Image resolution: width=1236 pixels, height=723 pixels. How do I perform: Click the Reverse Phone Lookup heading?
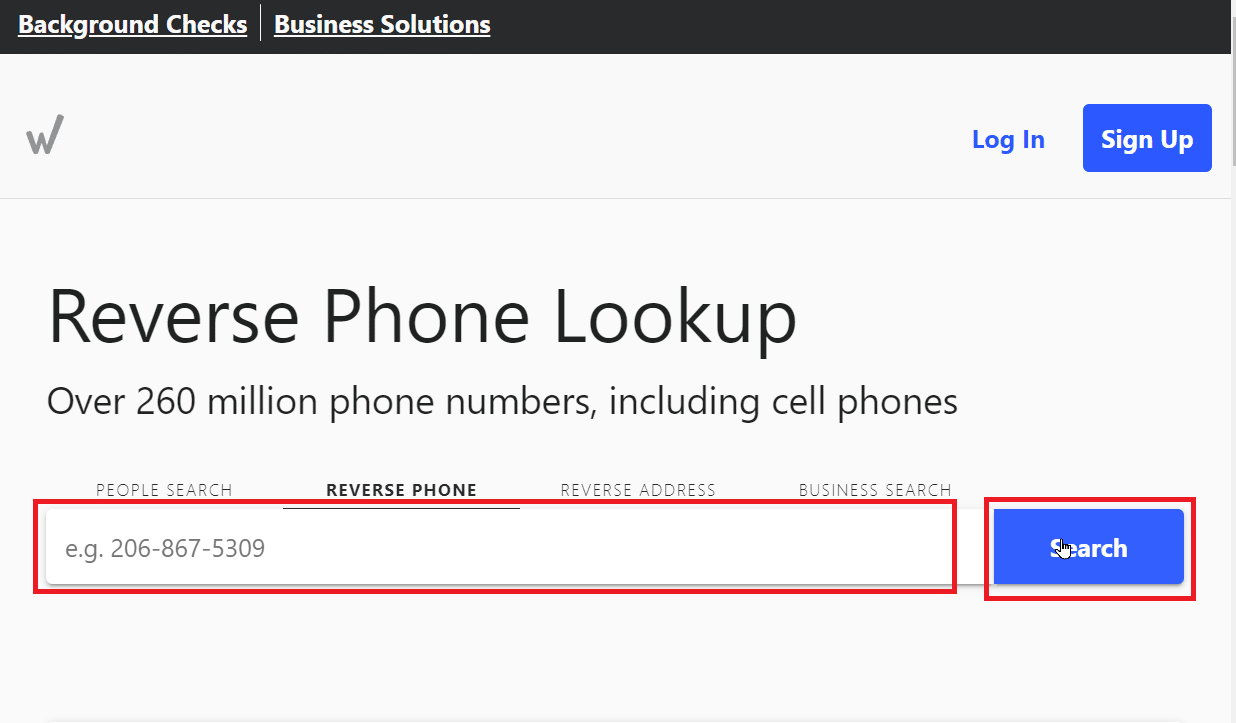pos(422,317)
